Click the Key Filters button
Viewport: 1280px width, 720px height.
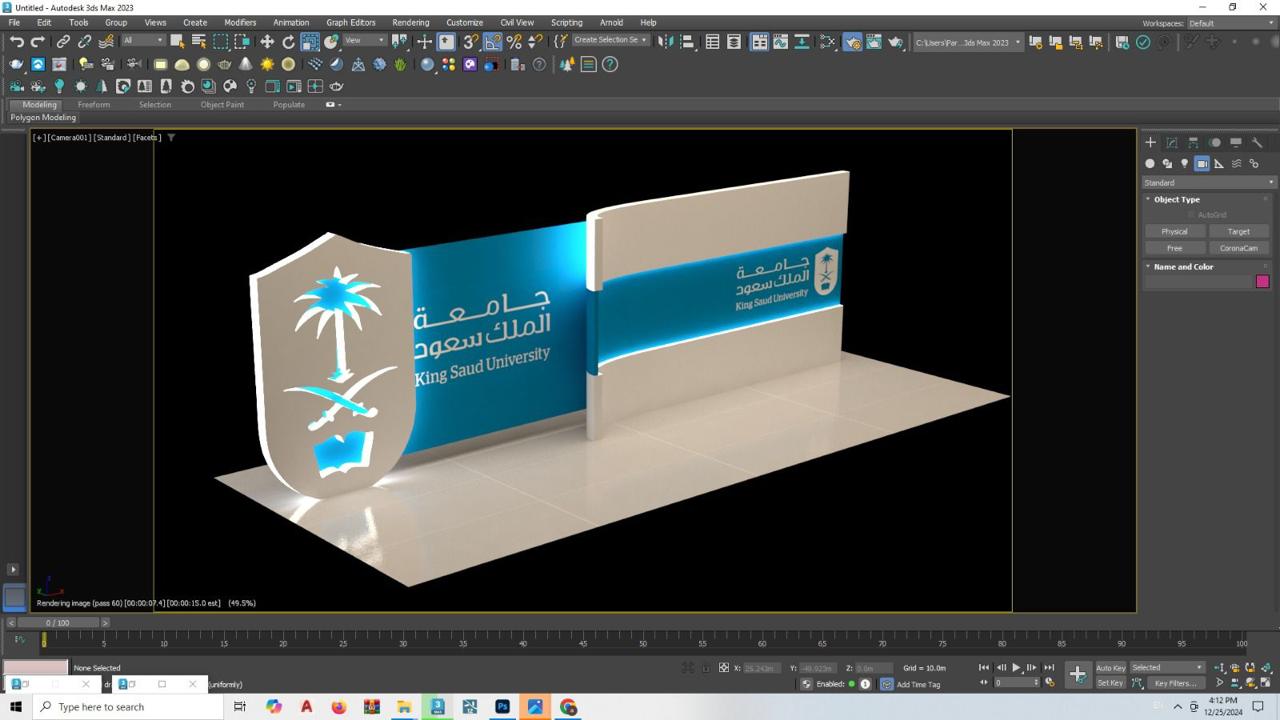point(1175,683)
